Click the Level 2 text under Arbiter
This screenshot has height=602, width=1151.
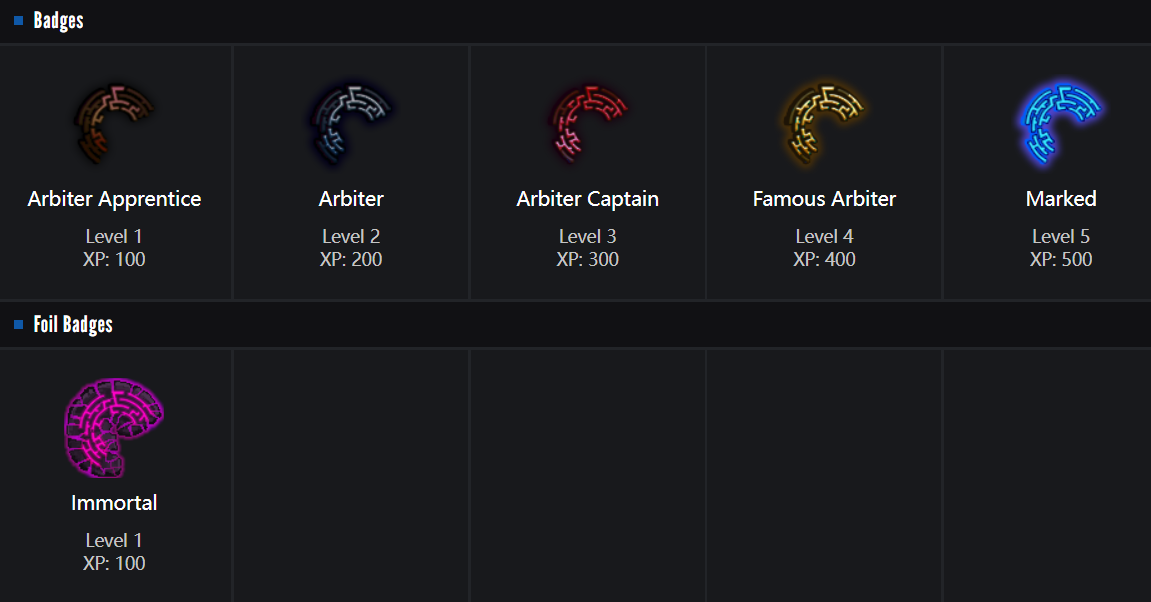[x=351, y=237]
